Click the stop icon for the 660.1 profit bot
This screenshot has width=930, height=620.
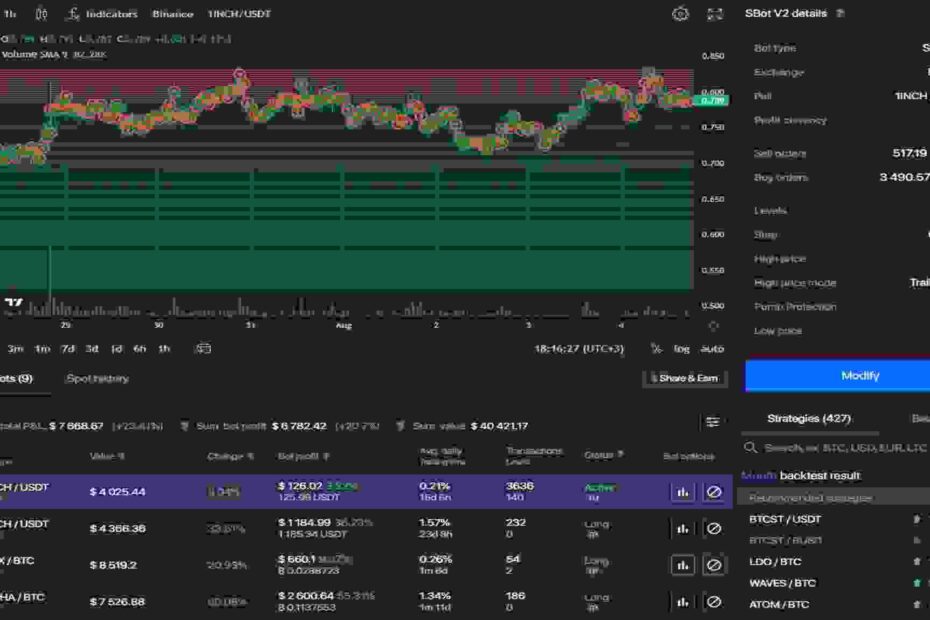714,565
